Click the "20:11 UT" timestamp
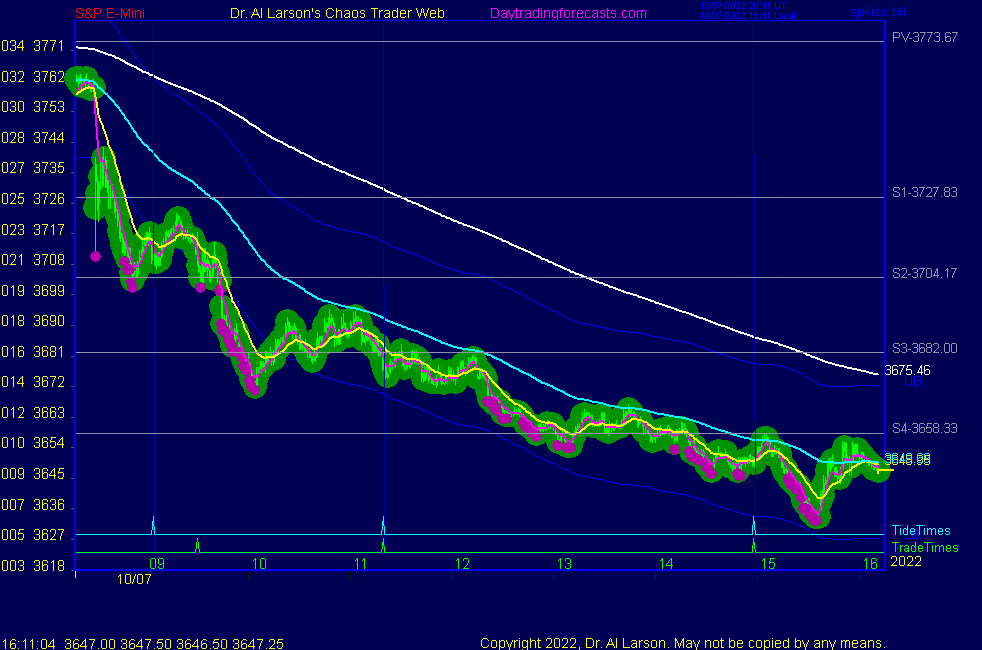The width and height of the screenshot is (982, 650). [765, 6]
